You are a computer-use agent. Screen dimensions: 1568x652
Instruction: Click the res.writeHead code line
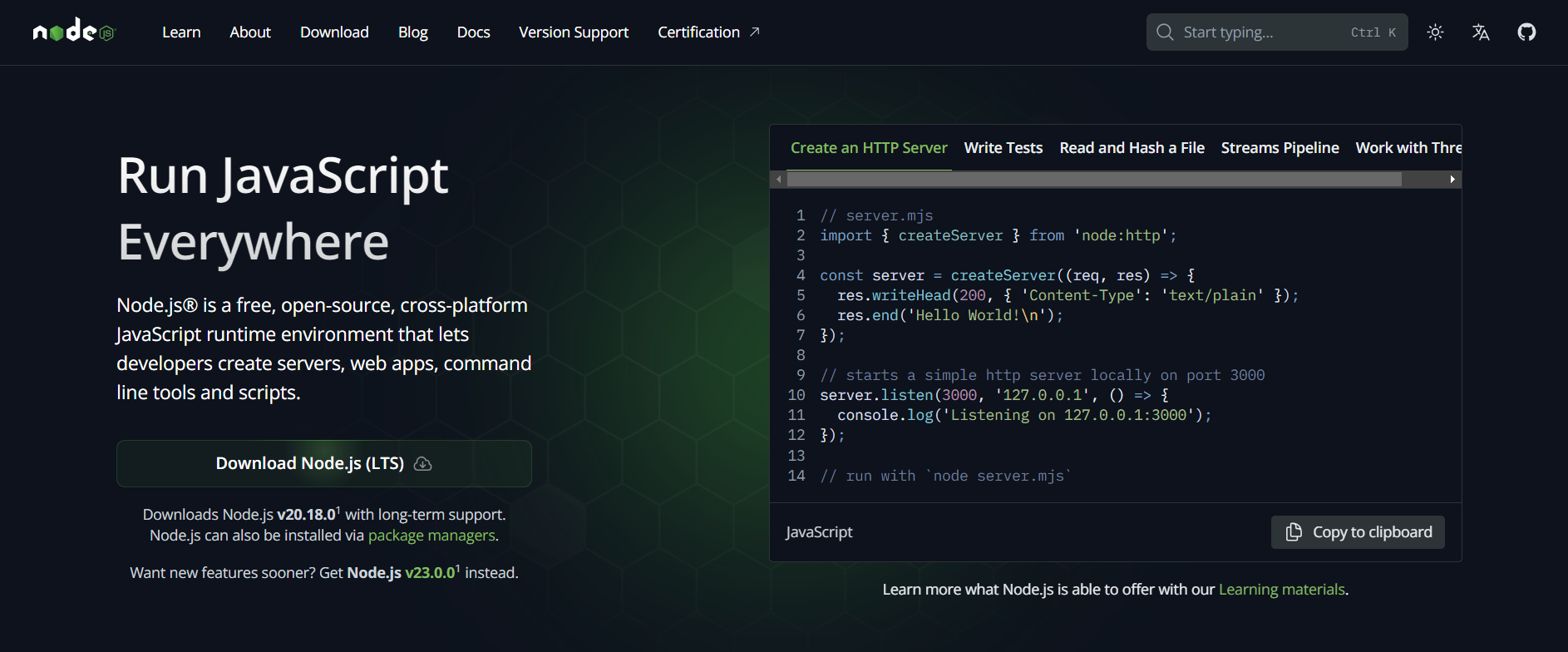tap(1068, 295)
